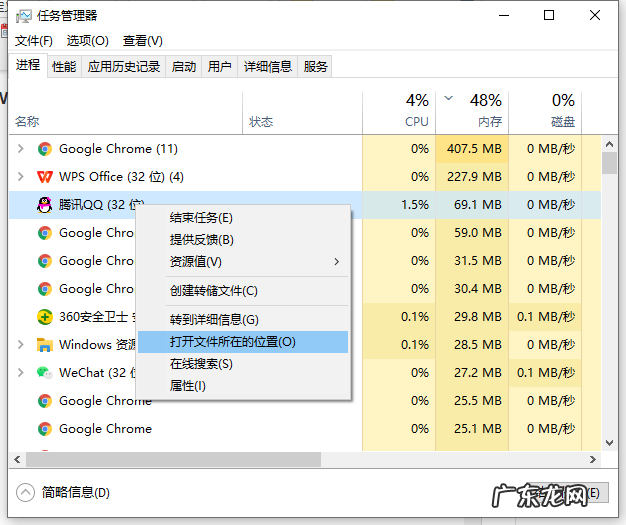The height and width of the screenshot is (525, 626).
Task: Click the 227.9 MB memory cell
Action: click(x=472, y=177)
